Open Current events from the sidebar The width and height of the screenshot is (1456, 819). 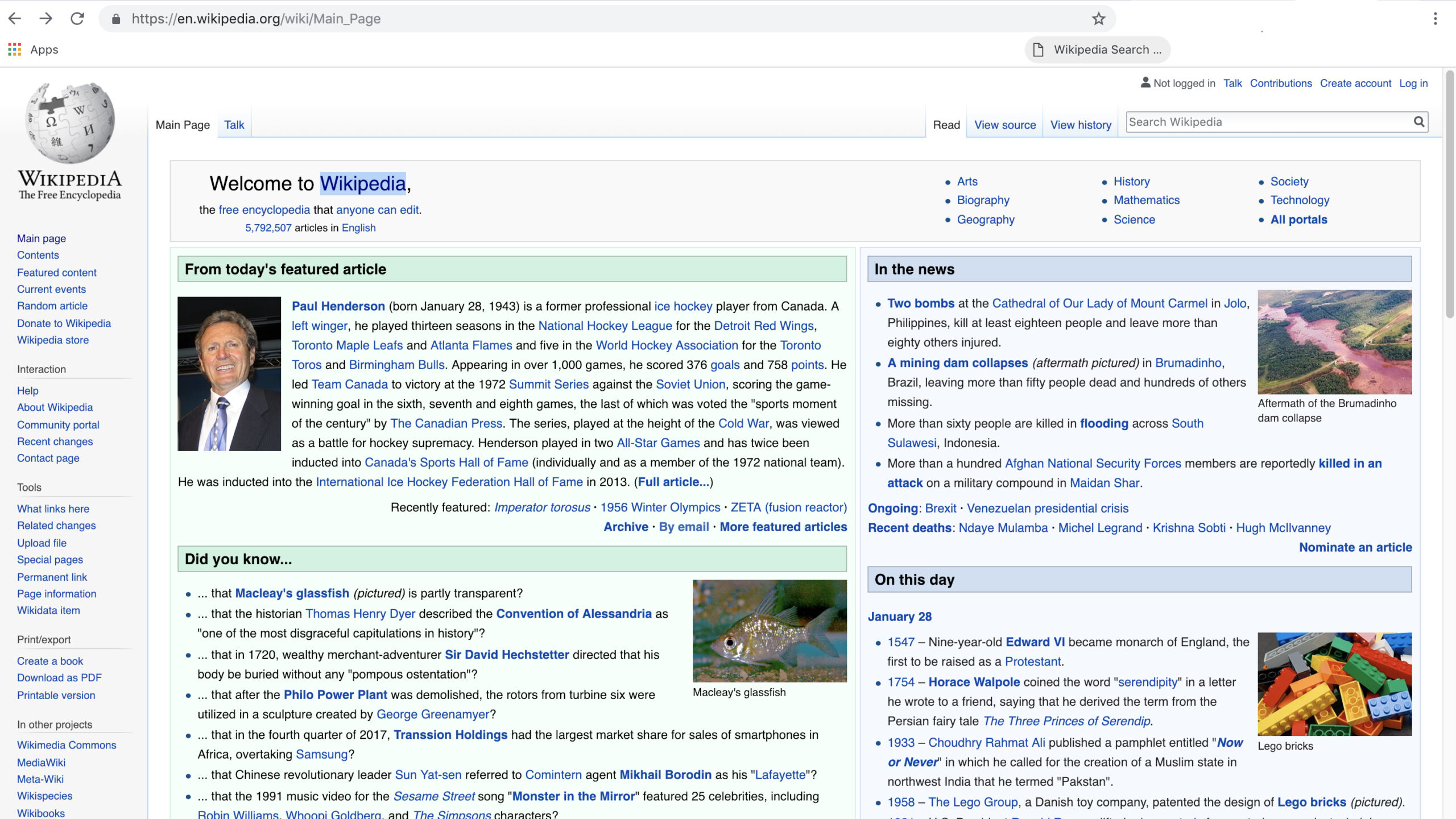coord(51,289)
